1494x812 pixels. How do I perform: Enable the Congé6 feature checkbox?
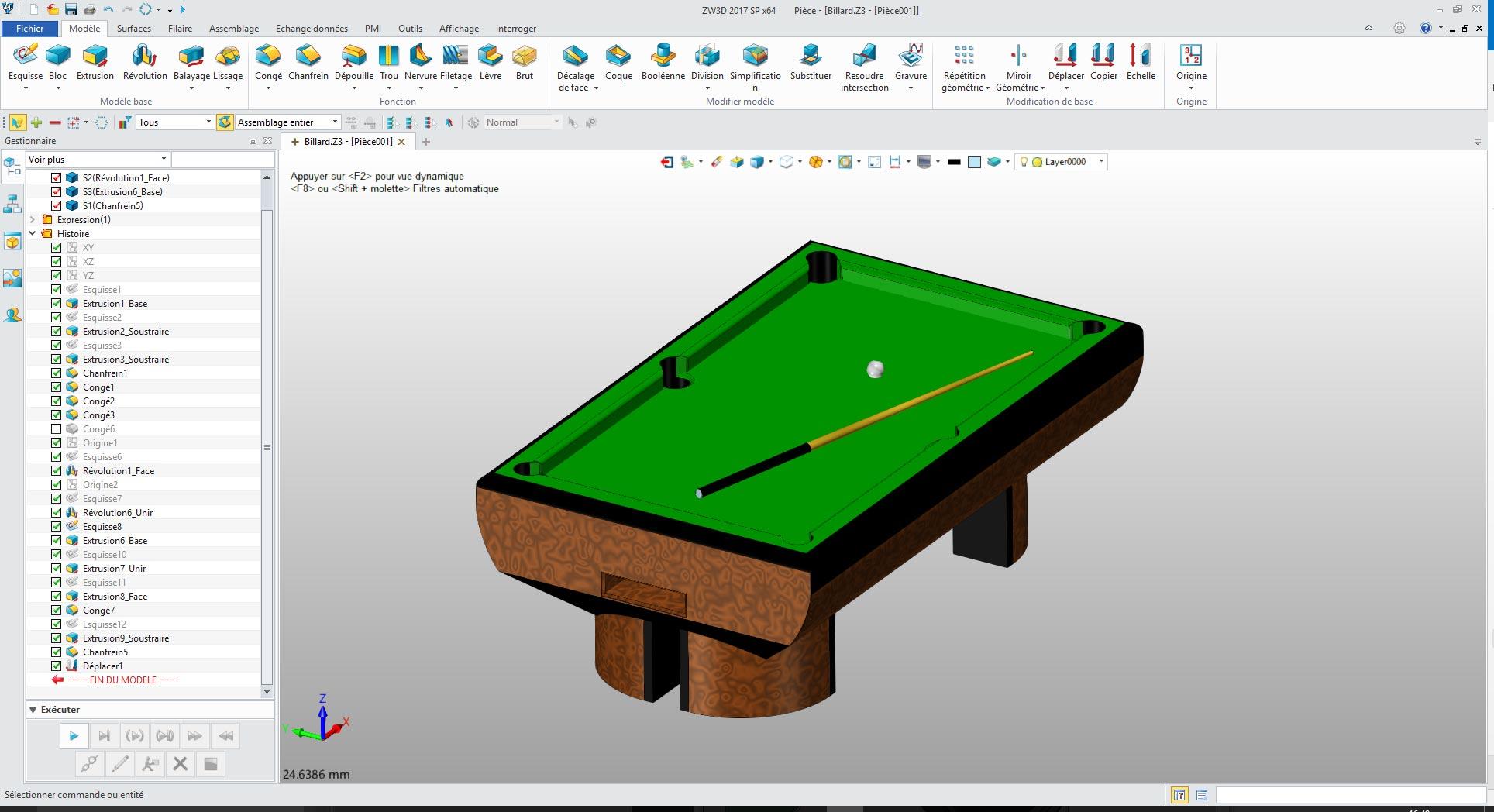pyautogui.click(x=56, y=429)
